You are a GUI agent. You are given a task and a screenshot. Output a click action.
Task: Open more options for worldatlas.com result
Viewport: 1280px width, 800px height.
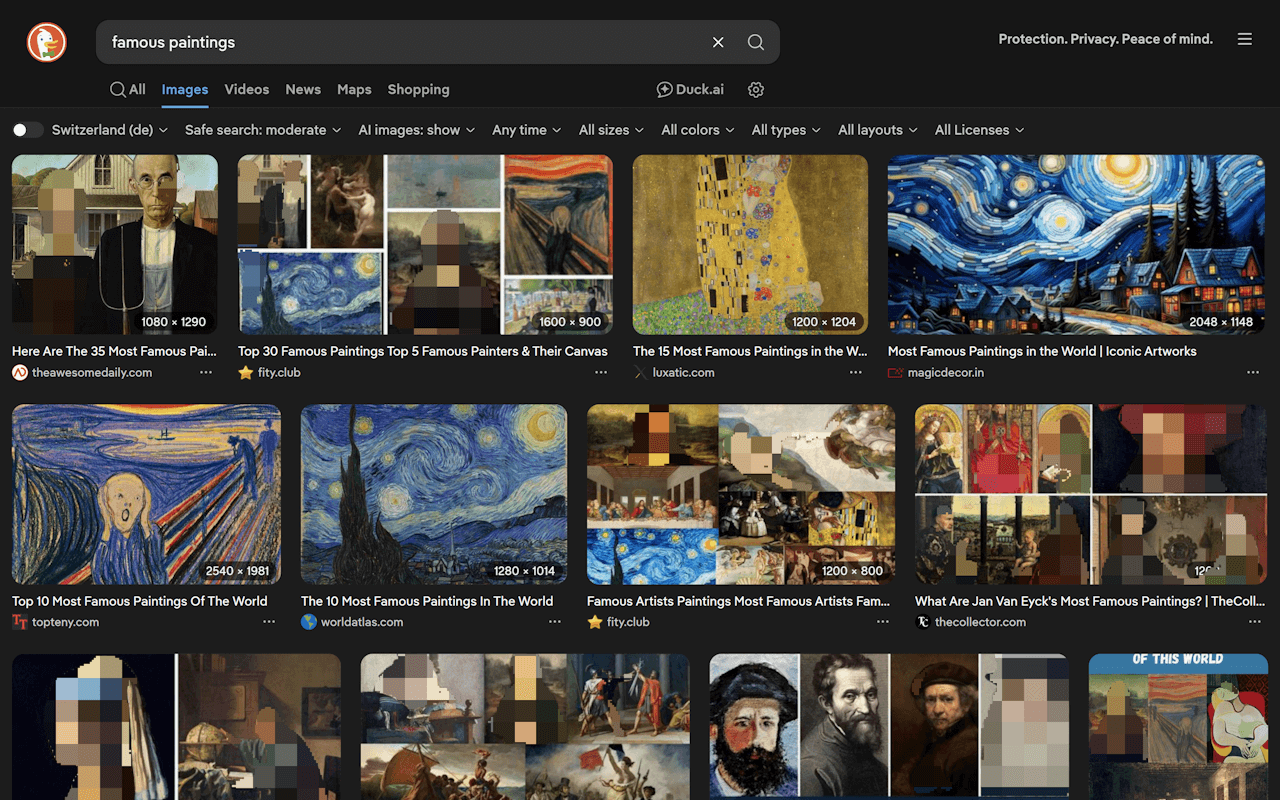pos(555,622)
